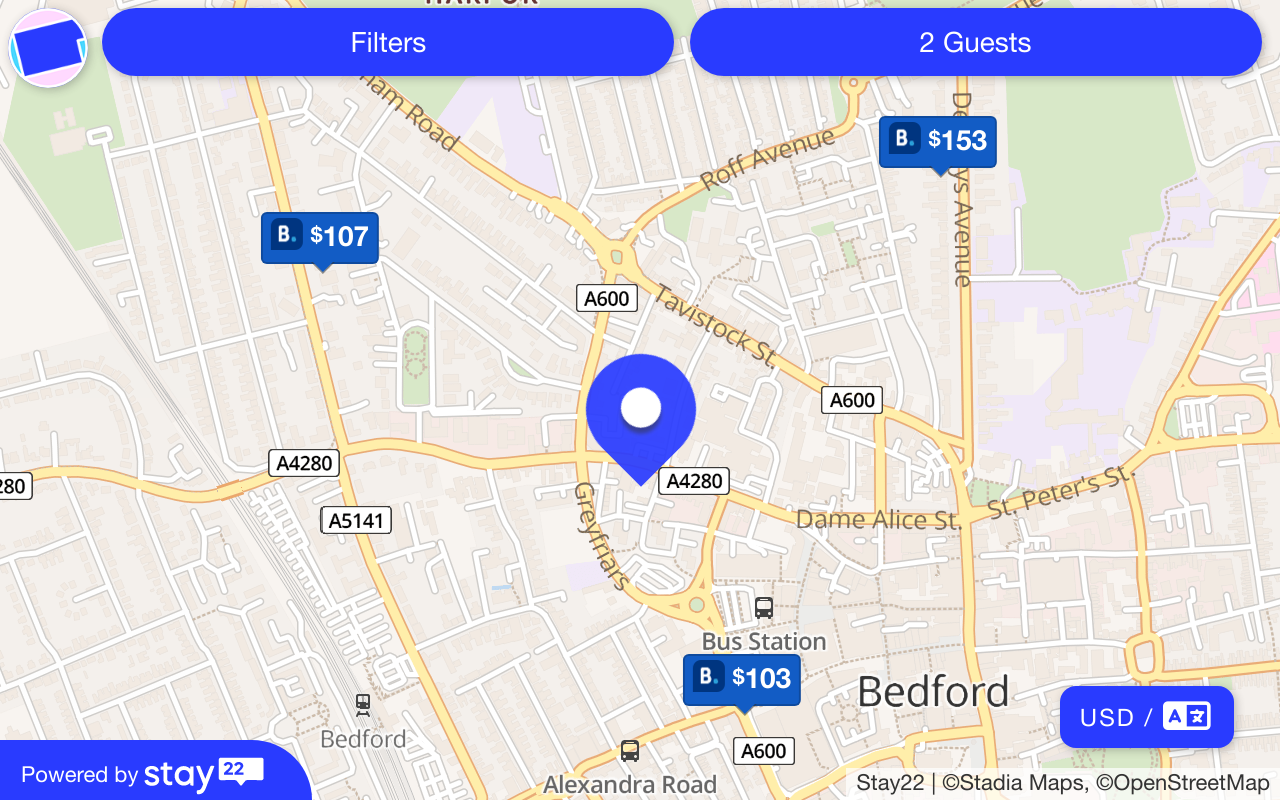Click the Bedford town label on map
This screenshot has height=800, width=1280.
pyautogui.click(x=933, y=692)
